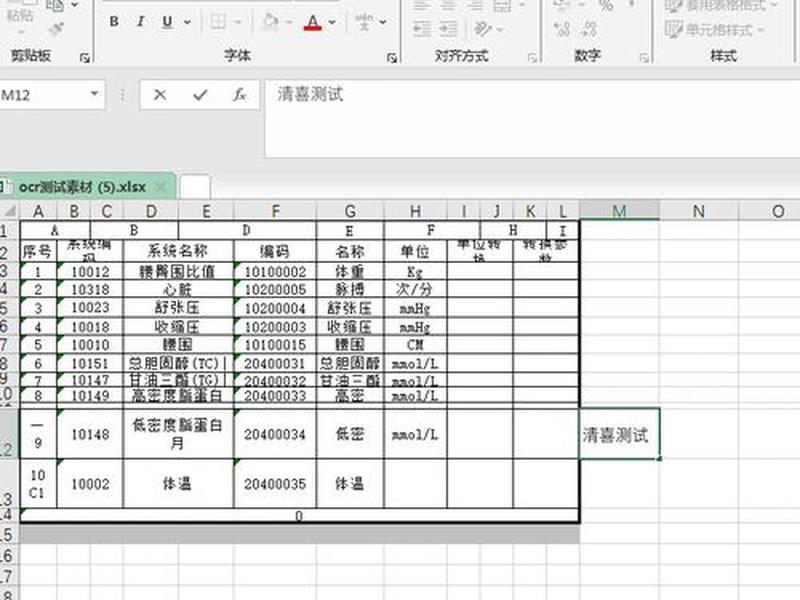Open the 数字 group dialog launcher

pyautogui.click(x=644, y=58)
